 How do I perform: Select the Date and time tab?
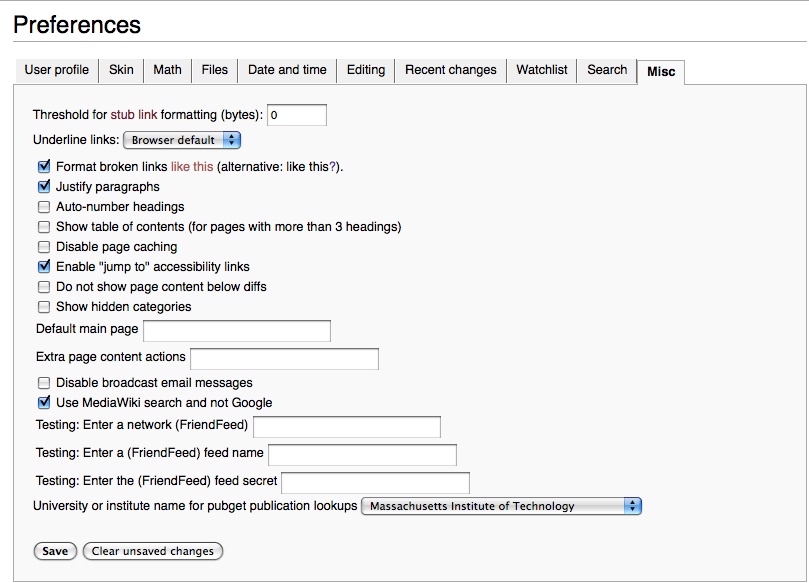(287, 70)
